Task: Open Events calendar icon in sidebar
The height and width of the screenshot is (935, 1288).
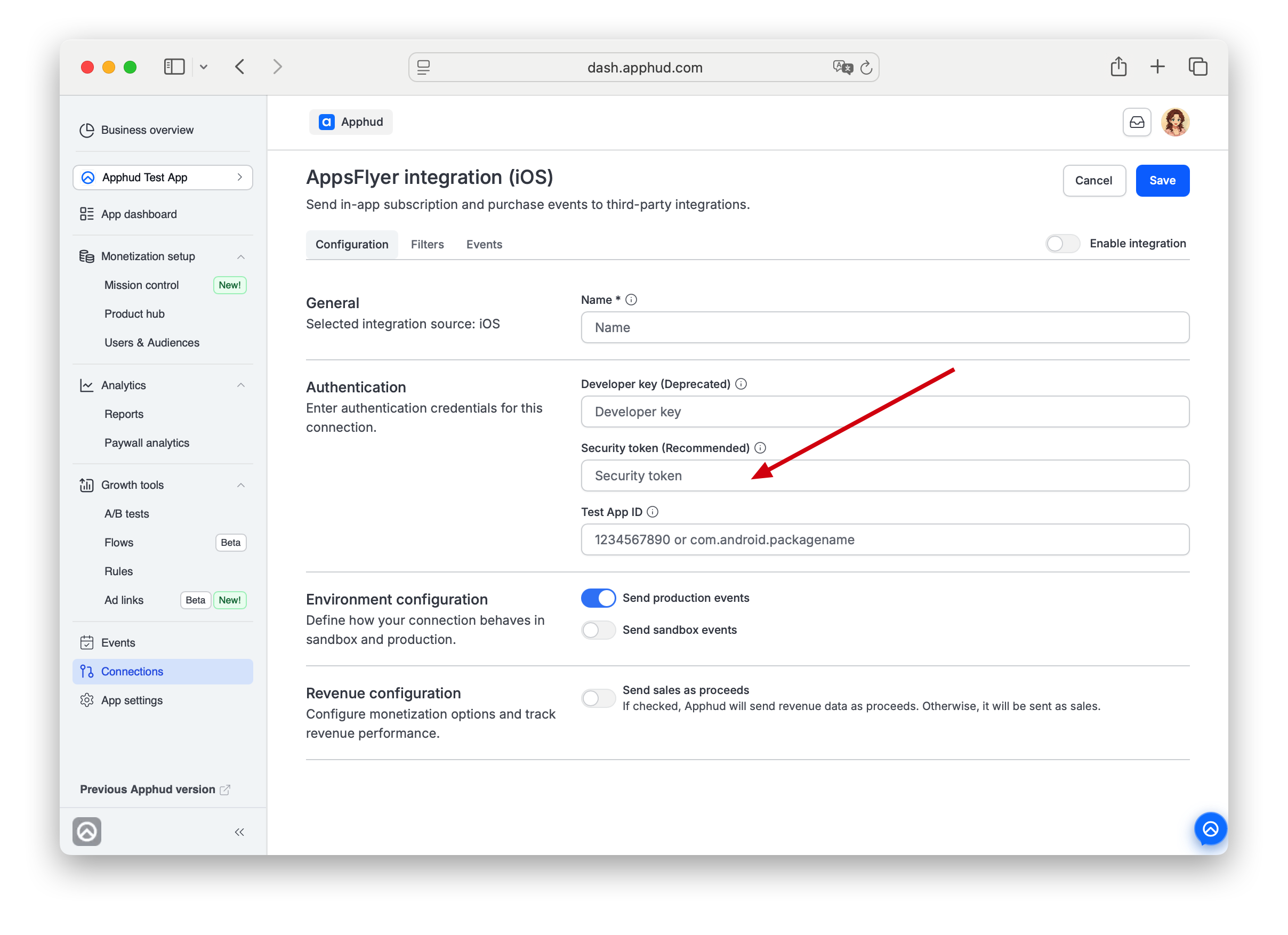Action: pyautogui.click(x=87, y=643)
